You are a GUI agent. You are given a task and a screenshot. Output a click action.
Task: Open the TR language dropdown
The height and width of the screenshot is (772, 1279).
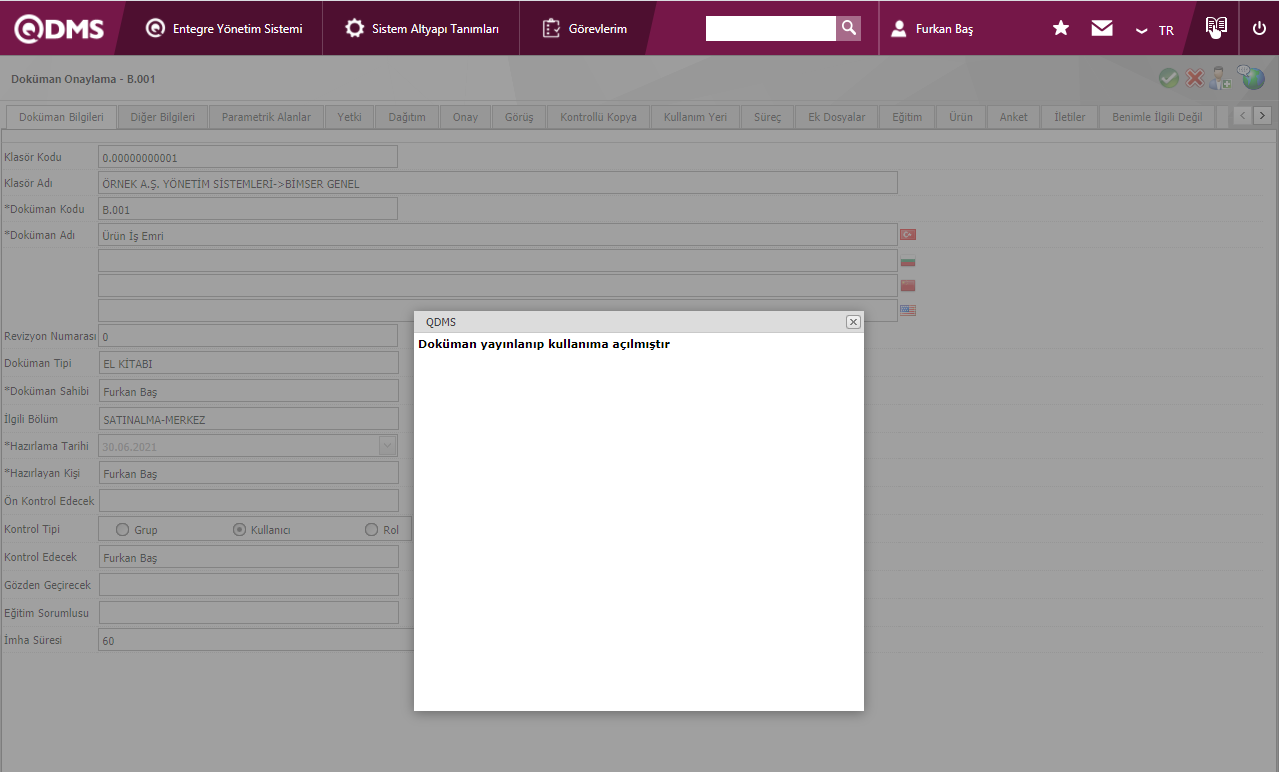[1155, 30]
